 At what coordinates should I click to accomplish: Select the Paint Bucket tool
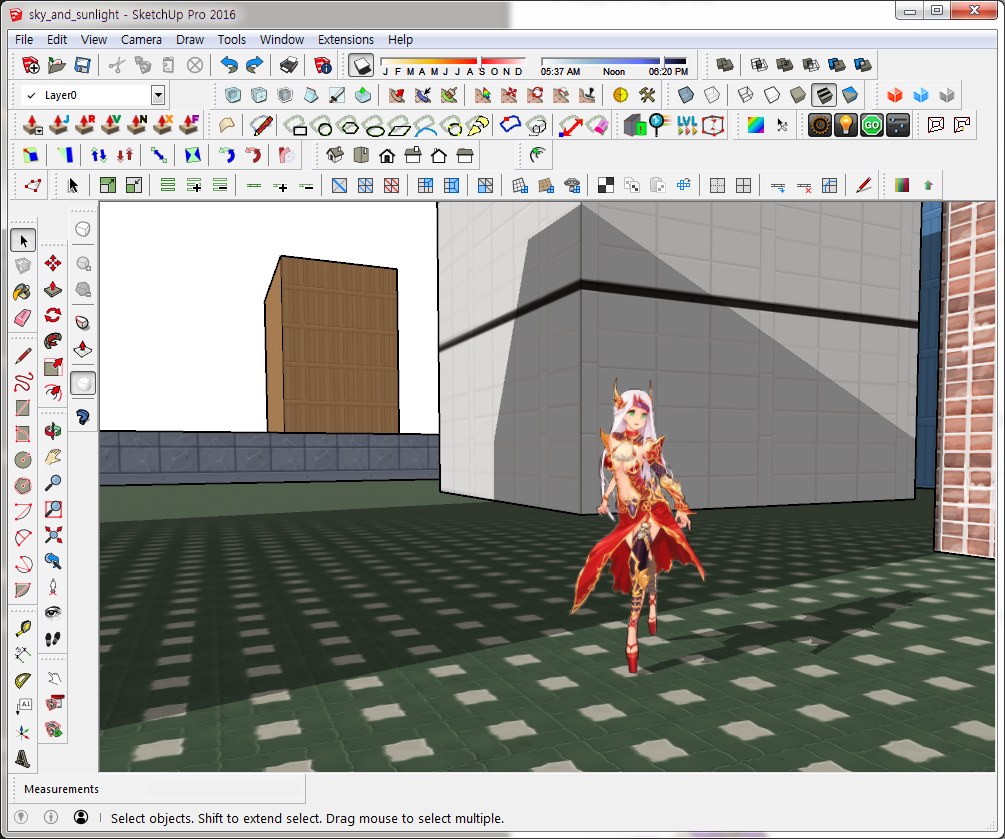(x=22, y=292)
